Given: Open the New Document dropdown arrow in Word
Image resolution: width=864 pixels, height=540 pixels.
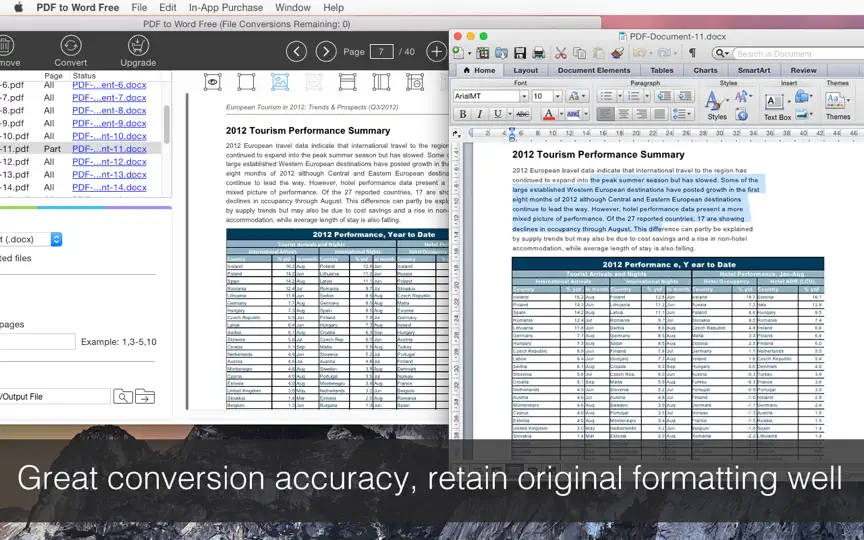Looking at the screenshot, I should pos(469,53).
